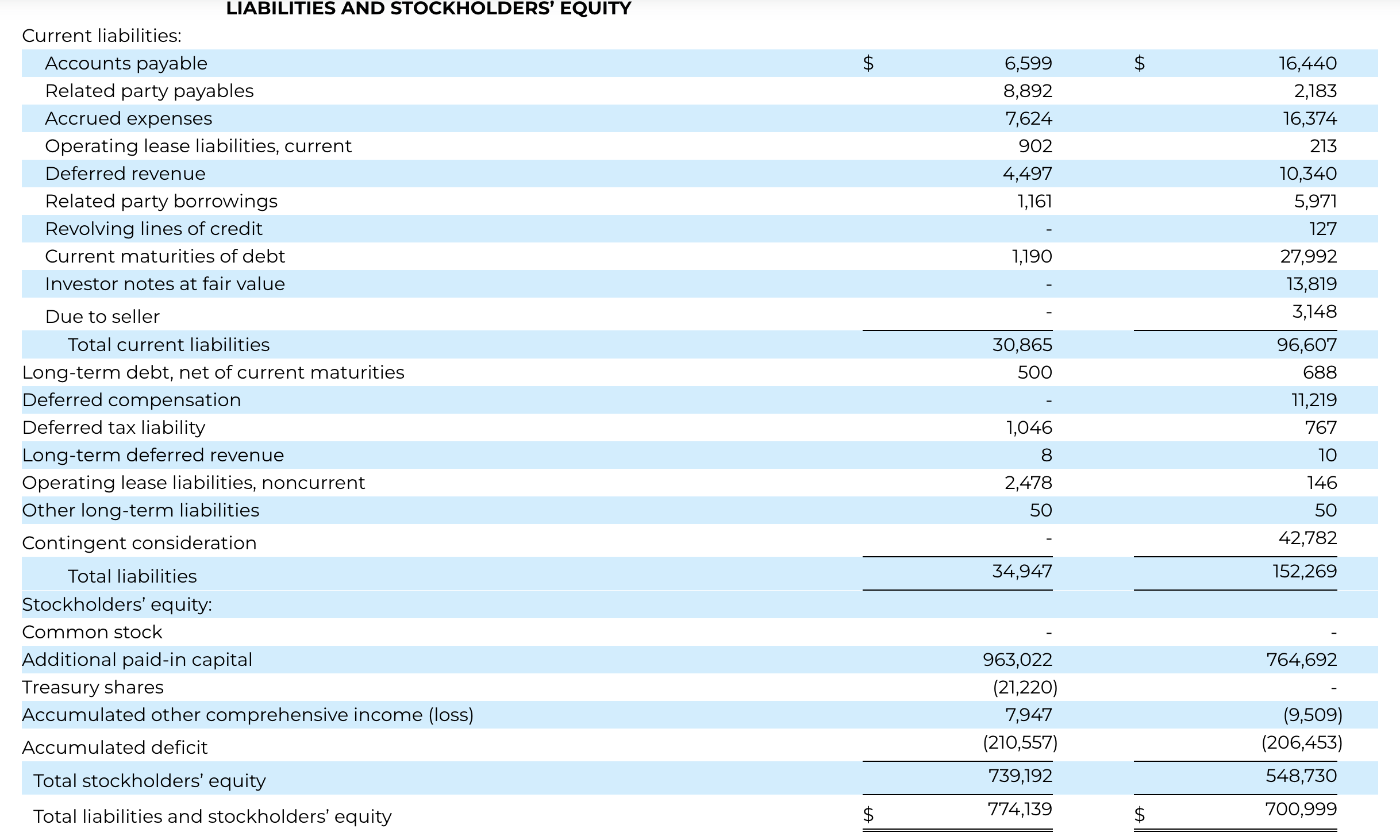Click the Total liabilities row label
1400x840 pixels.
[132, 576]
